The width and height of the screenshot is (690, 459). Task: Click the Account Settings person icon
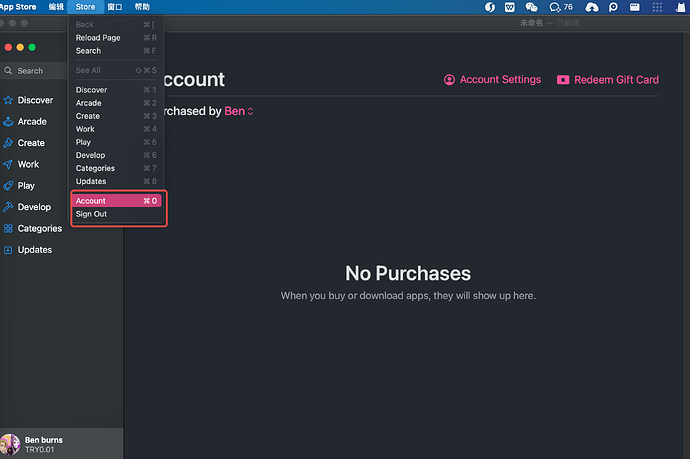[449, 80]
